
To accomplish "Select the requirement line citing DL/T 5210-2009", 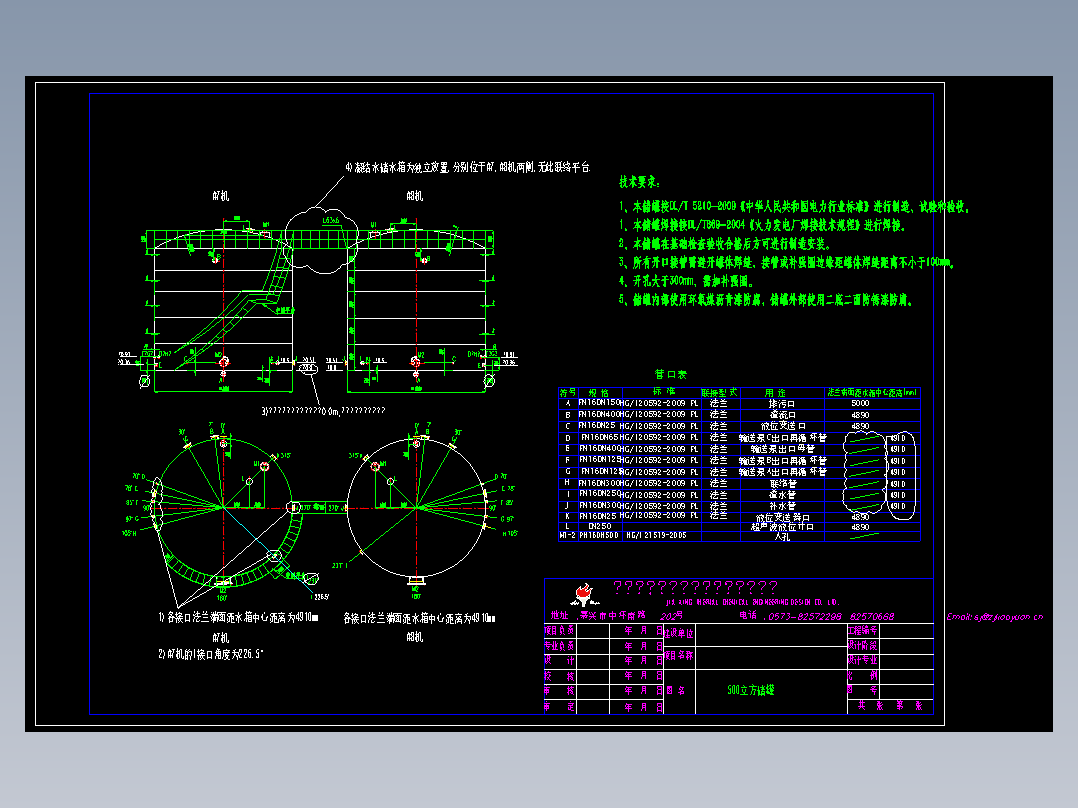I will [794, 206].
